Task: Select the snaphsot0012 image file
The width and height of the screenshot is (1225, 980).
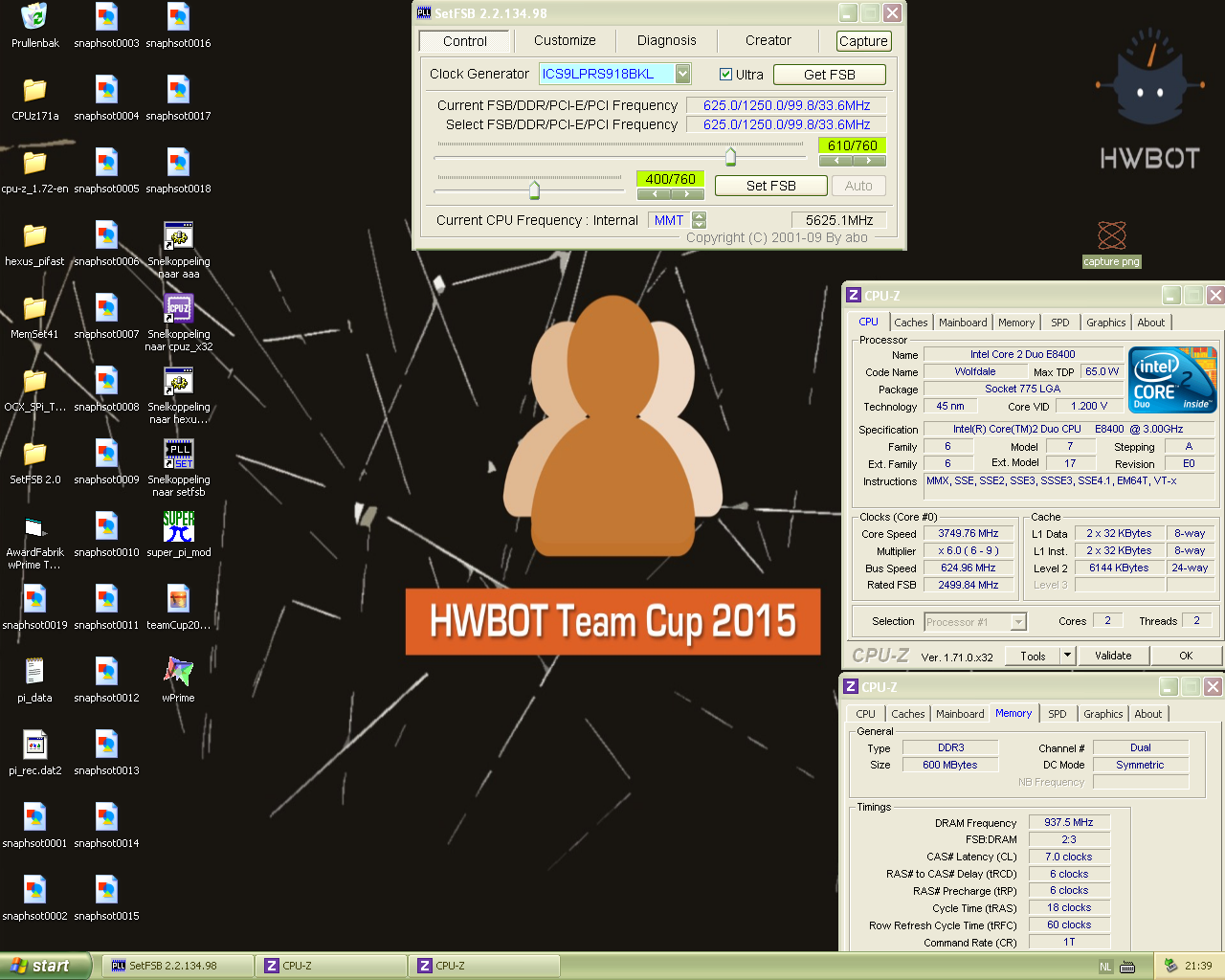Action: click(x=106, y=680)
